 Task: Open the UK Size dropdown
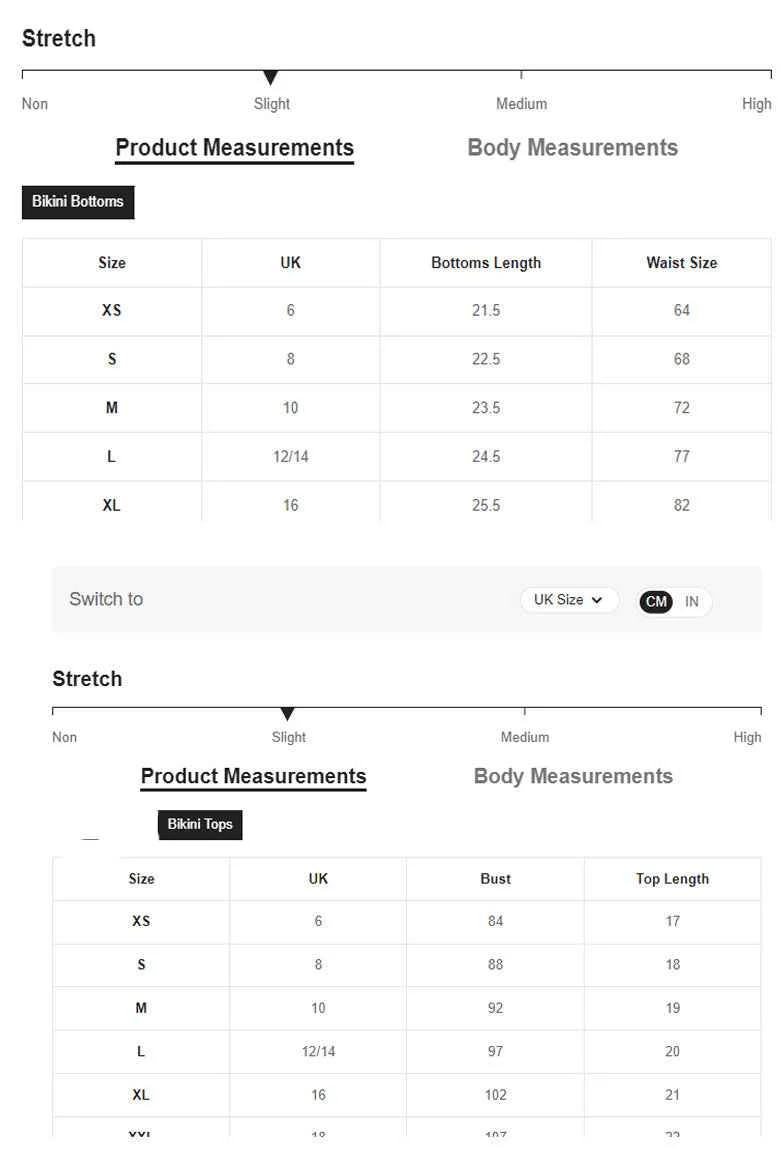[x=569, y=600]
